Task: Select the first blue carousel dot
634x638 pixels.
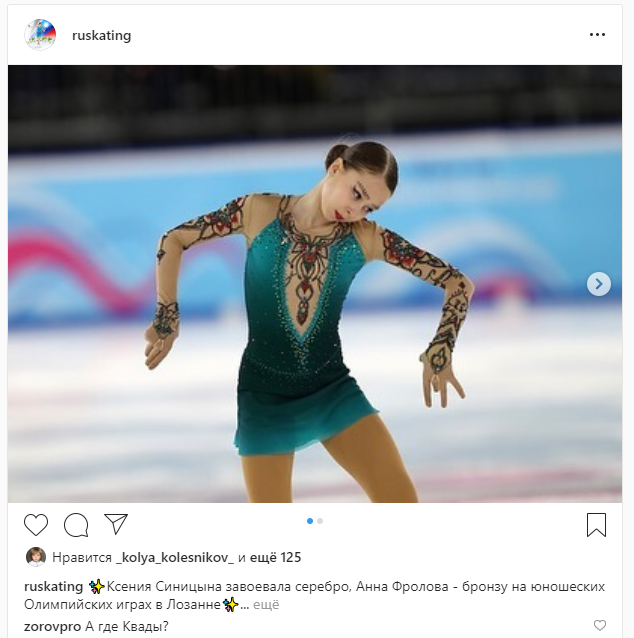Action: (310, 521)
